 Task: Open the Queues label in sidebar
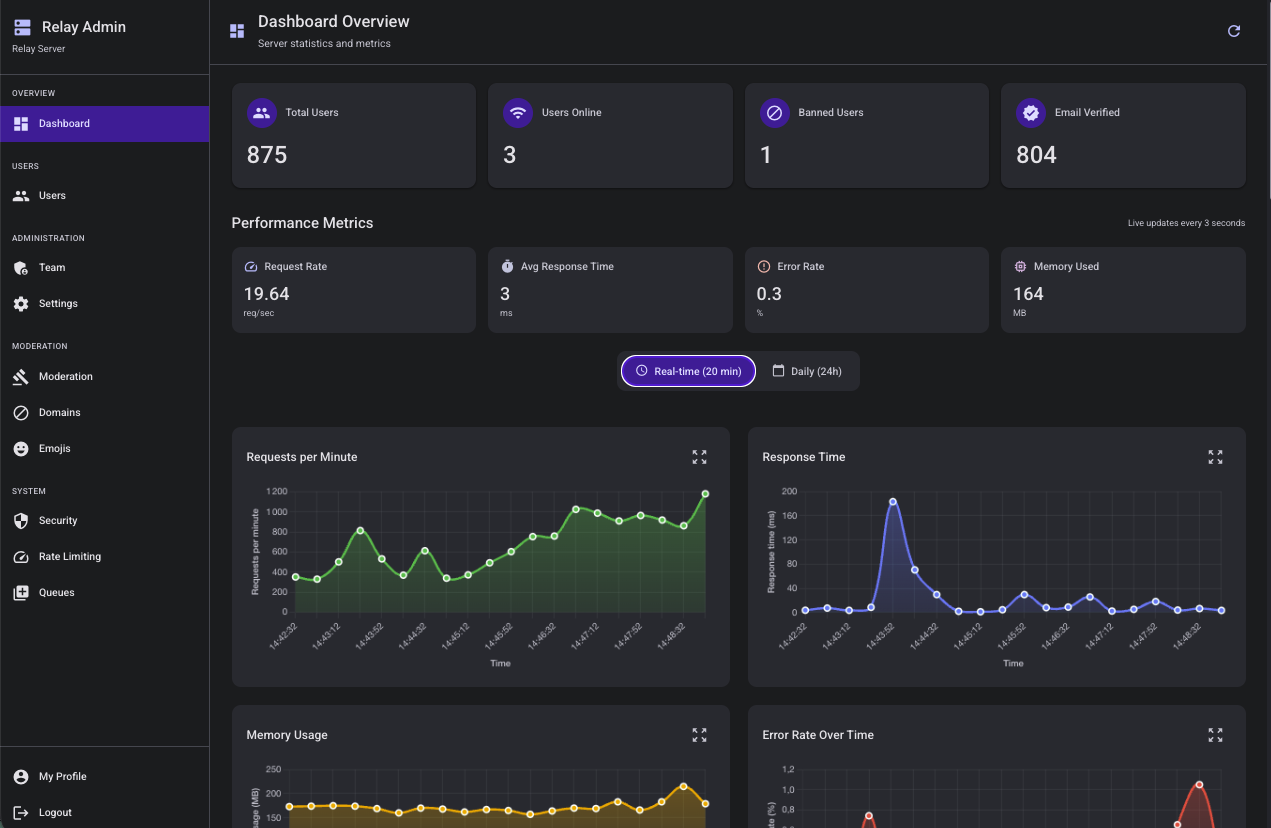coord(57,593)
